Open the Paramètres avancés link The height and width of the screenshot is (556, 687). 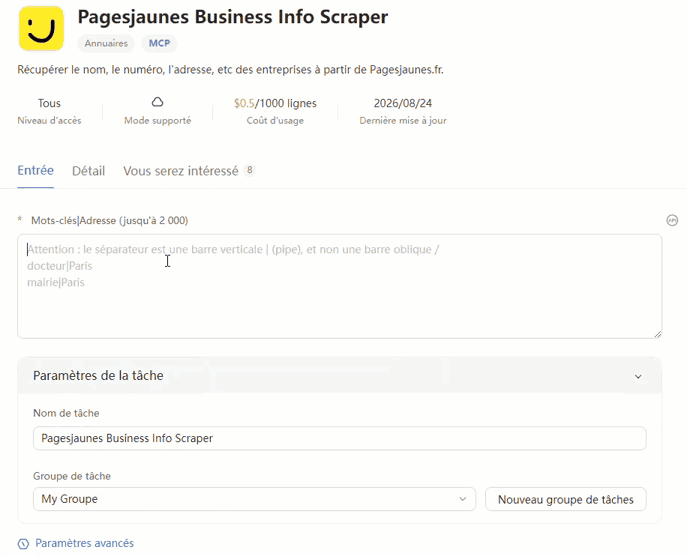click(x=84, y=543)
